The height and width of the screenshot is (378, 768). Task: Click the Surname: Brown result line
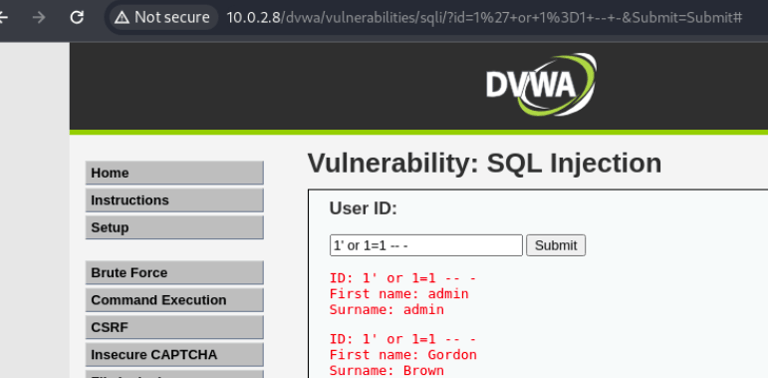click(387, 371)
